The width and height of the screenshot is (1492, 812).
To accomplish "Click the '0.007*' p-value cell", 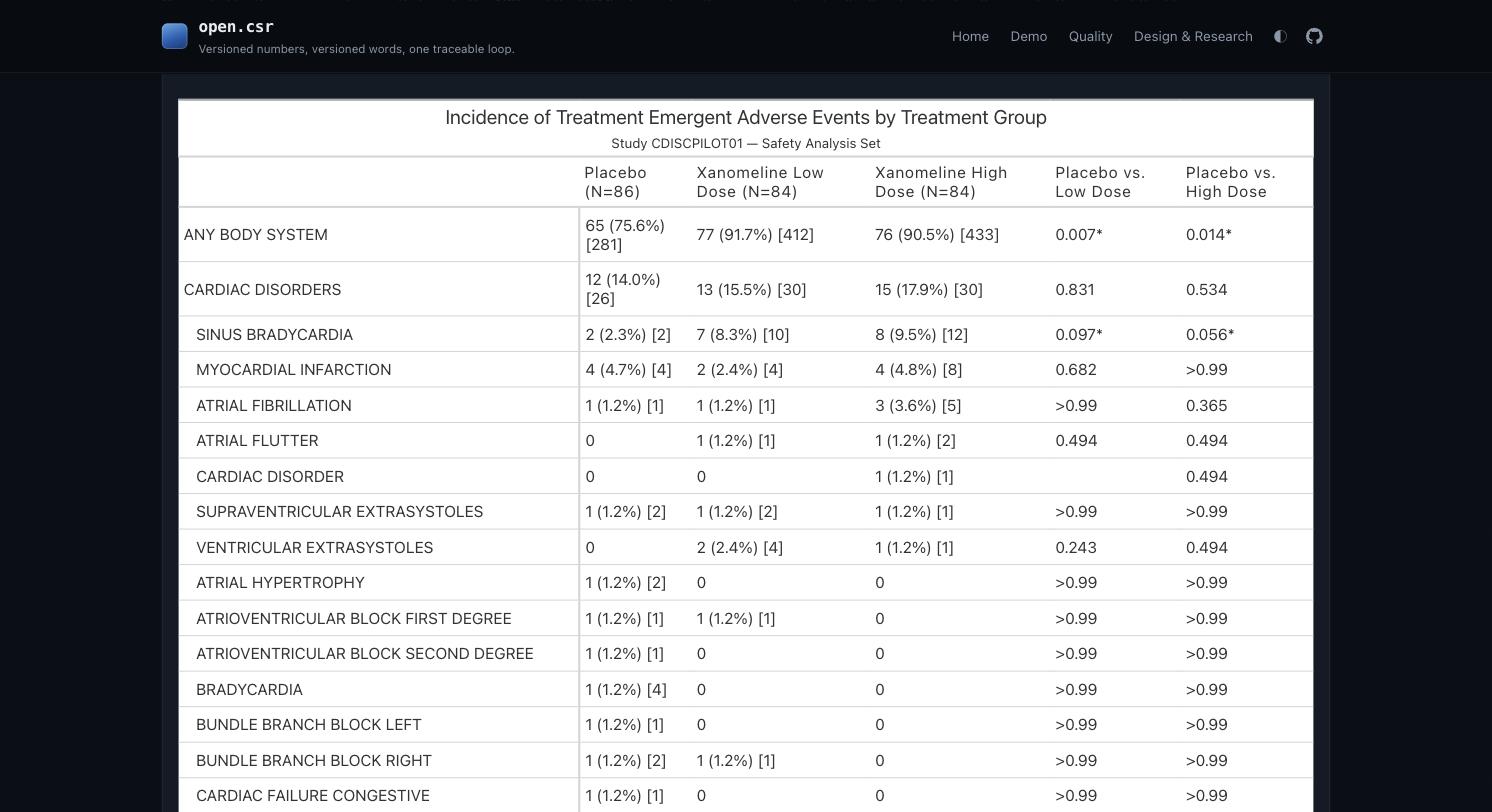I will click(x=1079, y=235).
